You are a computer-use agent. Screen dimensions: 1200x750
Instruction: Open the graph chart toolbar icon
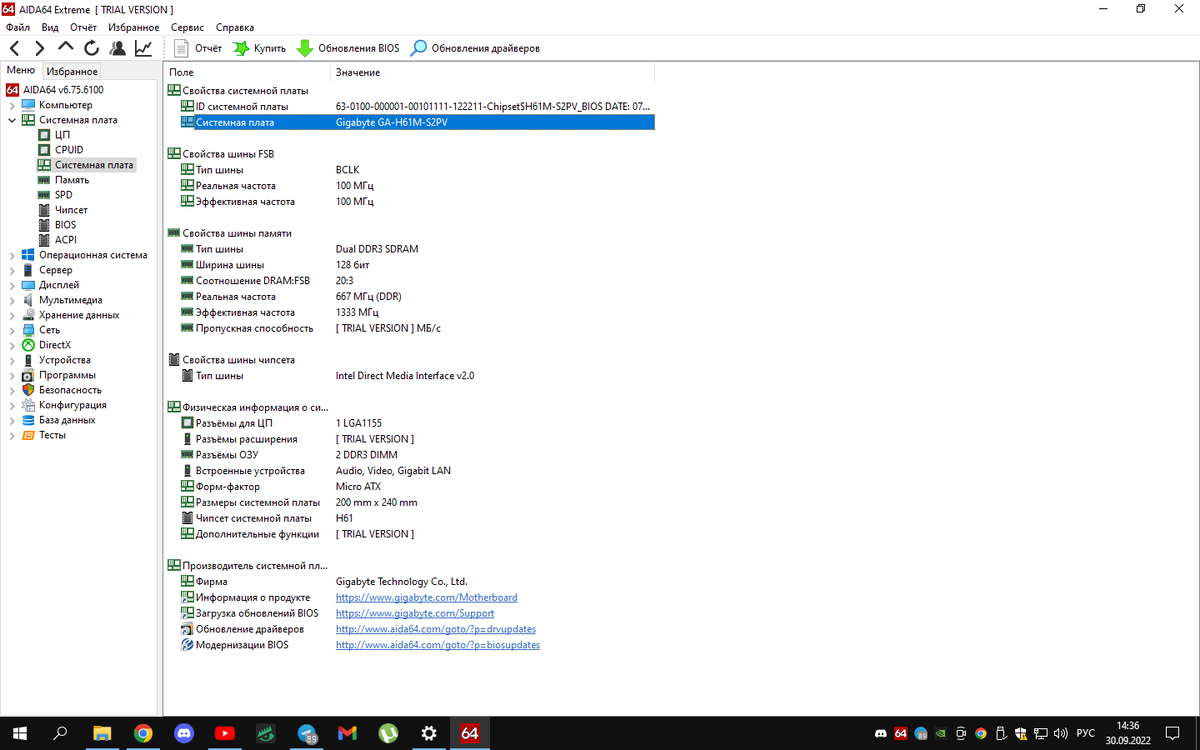tap(144, 48)
